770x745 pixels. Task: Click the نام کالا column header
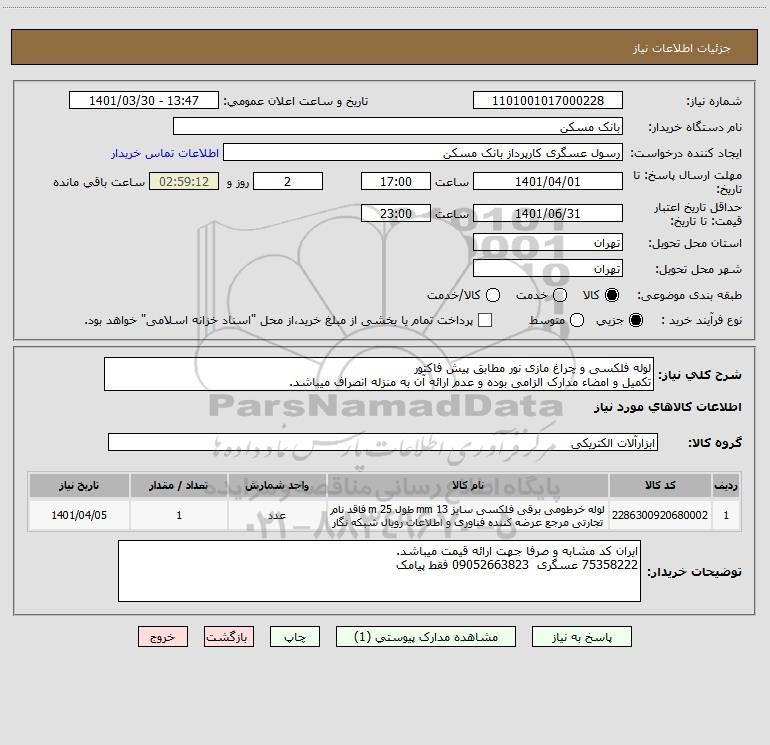[x=468, y=485]
